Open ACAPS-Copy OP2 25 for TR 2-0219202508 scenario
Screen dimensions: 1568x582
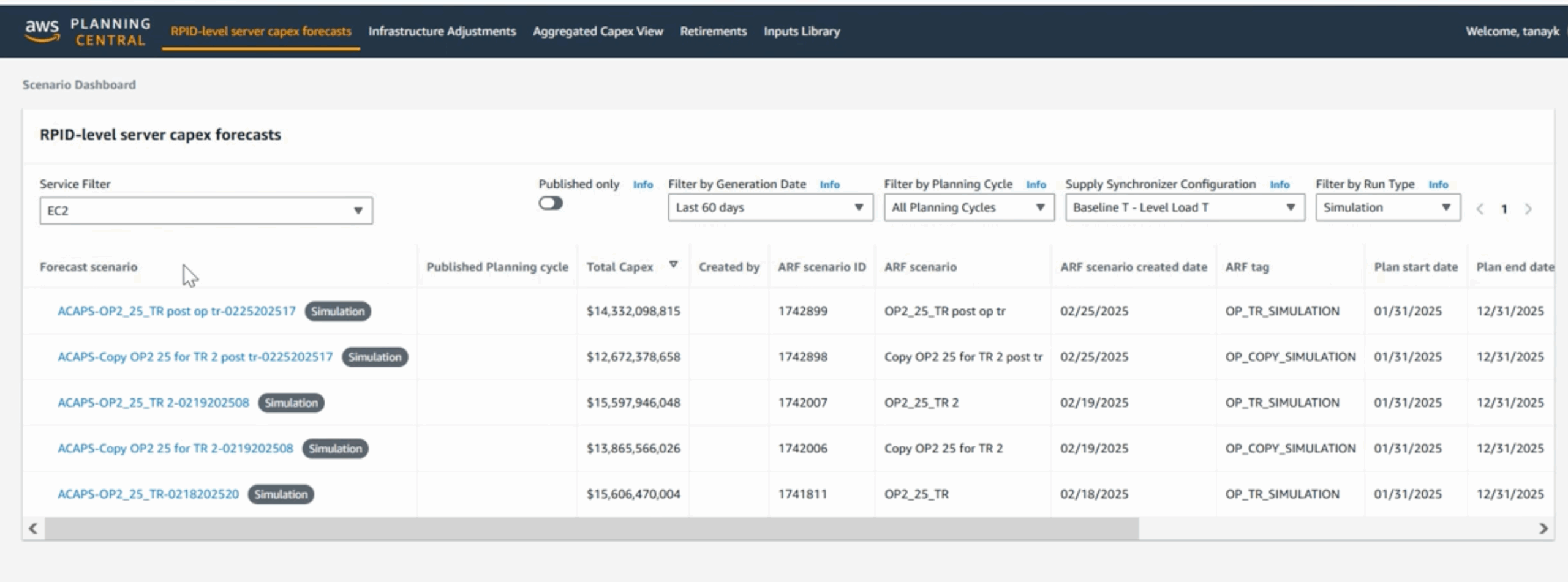[175, 449]
